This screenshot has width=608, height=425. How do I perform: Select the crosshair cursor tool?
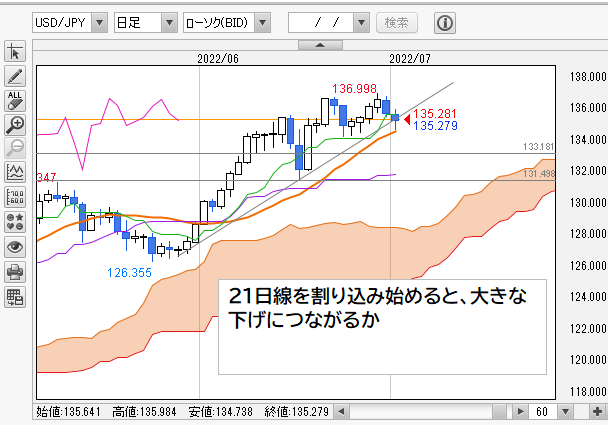[15, 52]
